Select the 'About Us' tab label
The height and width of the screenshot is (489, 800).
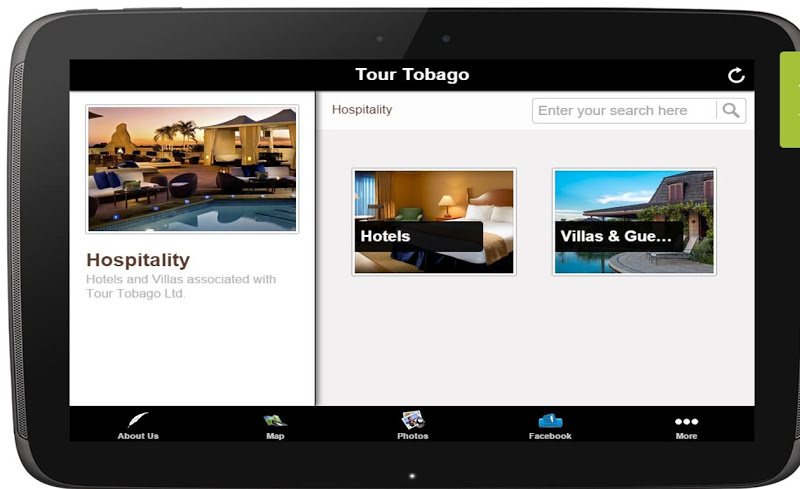point(138,436)
